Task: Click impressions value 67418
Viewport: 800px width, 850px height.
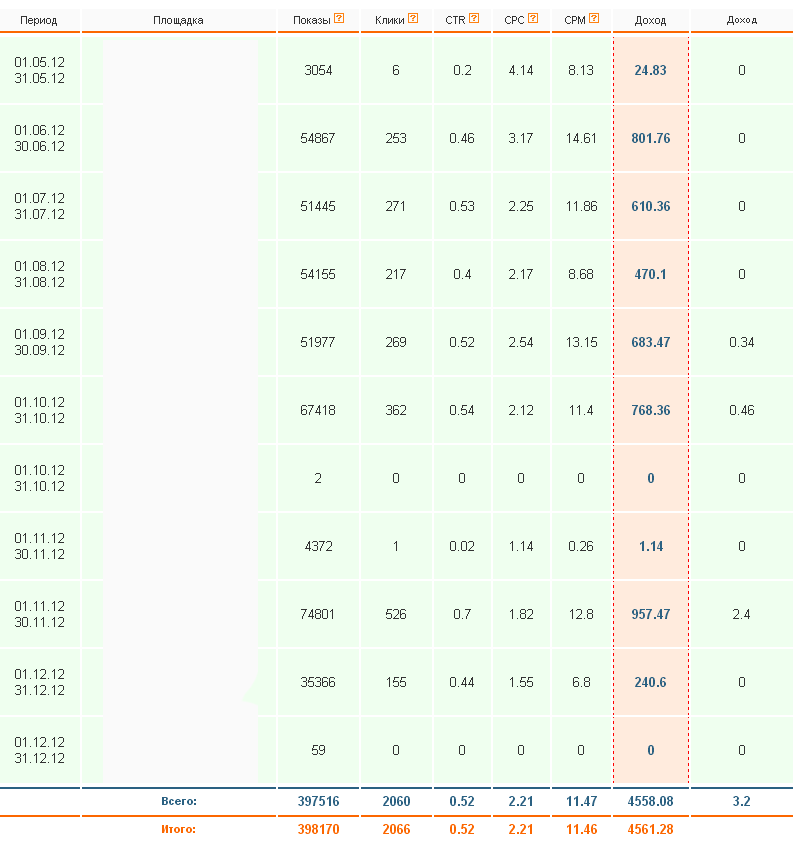Action: click(318, 410)
